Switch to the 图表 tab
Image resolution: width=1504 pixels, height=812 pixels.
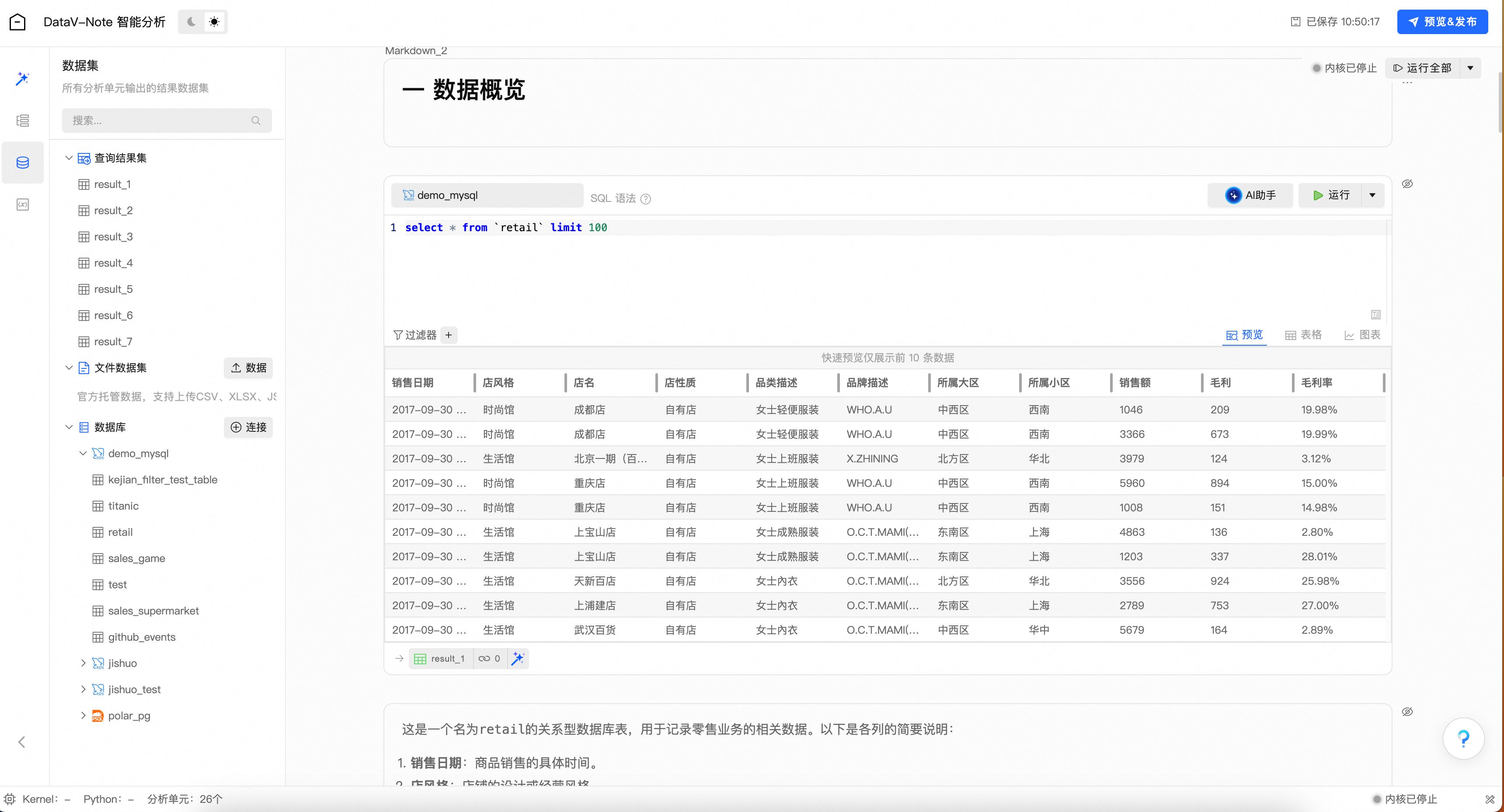[1362, 335]
